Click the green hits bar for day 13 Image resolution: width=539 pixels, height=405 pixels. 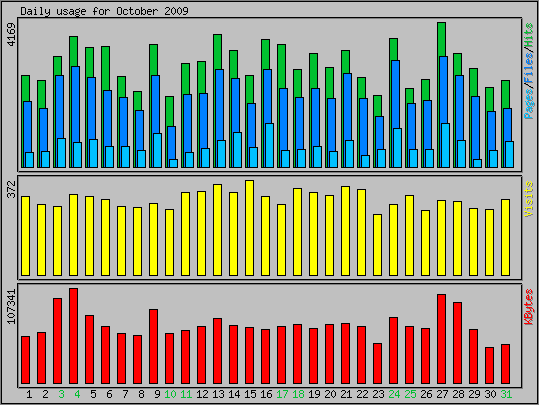pyautogui.click(x=217, y=52)
